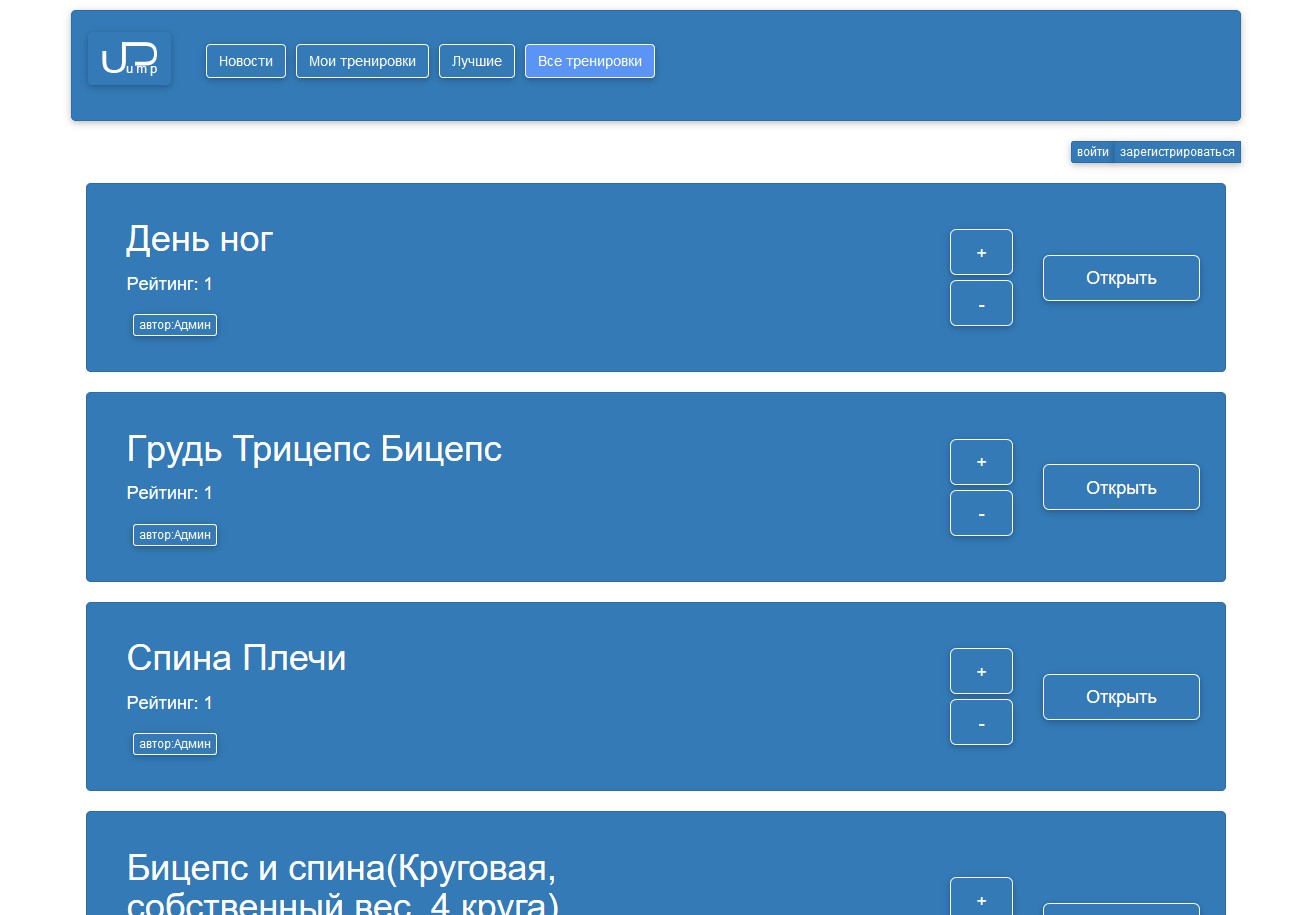Click the Ump logo in the header
1310x915 pixels.
(129, 59)
